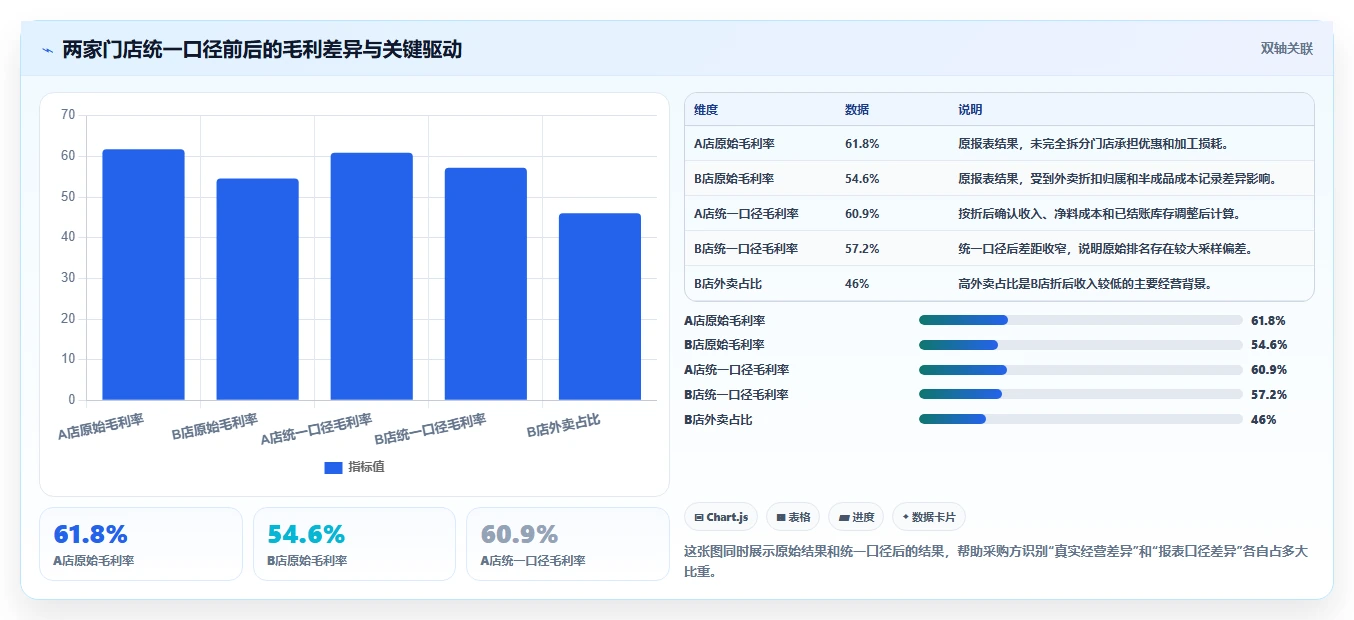
Task: Click the A店原始毛利率 progress bar
Action: coord(1081,320)
